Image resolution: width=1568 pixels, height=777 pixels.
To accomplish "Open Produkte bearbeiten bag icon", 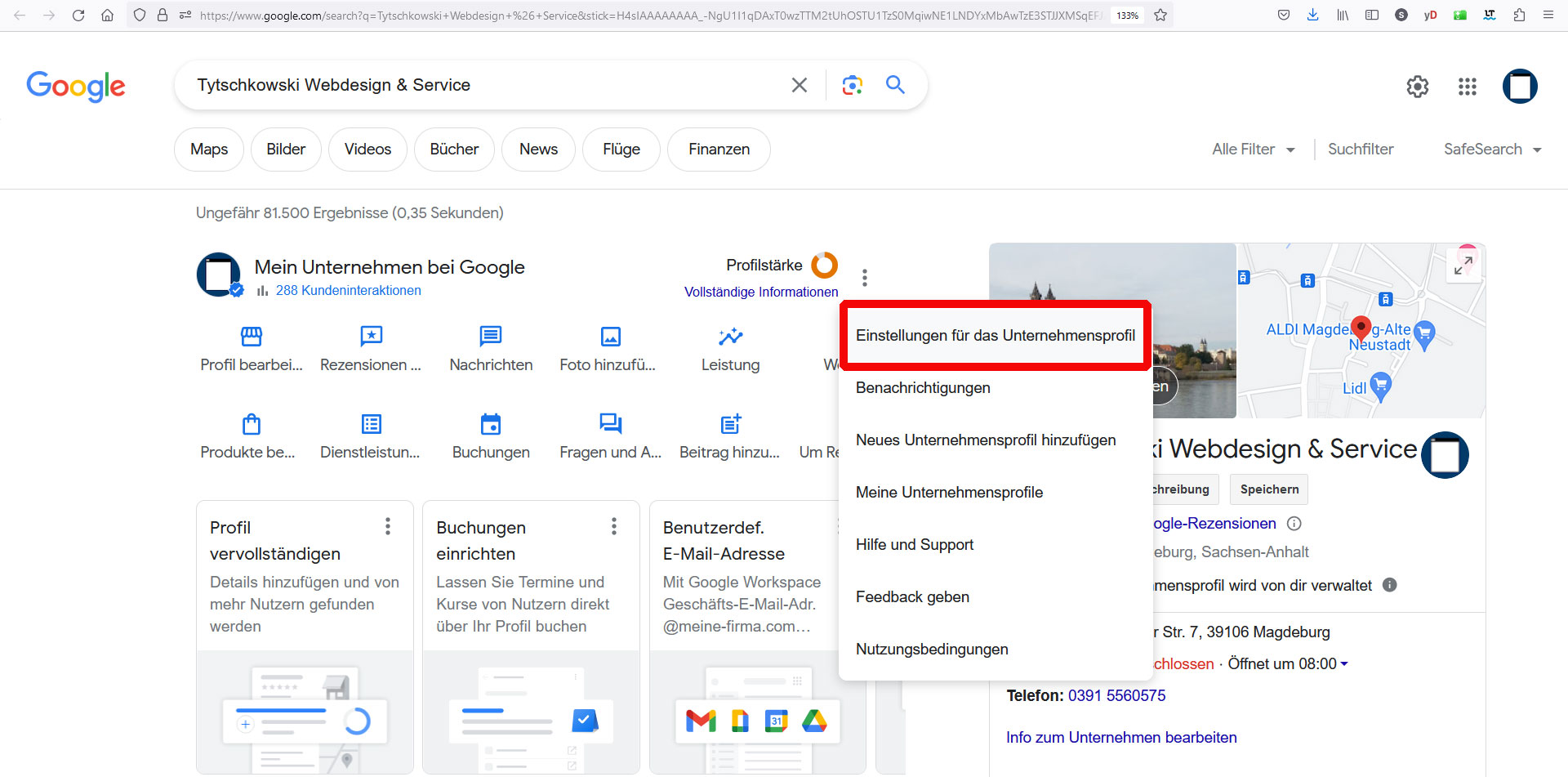I will point(252,424).
